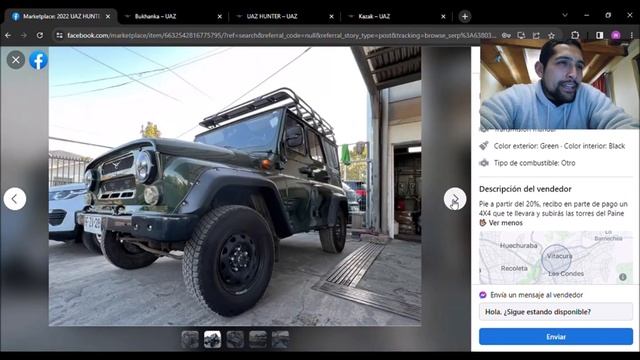This screenshot has height=360, width=640.
Task: Select the second photo thumbnail
Action: (213, 339)
